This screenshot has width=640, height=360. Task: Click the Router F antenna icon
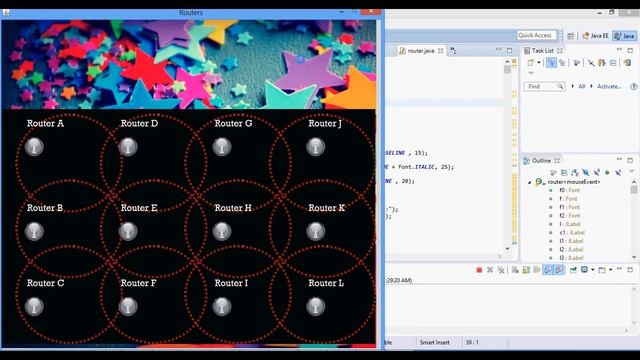128,307
